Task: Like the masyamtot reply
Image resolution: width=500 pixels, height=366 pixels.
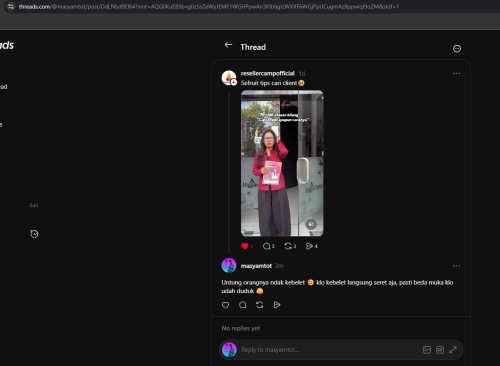Action: 225,305
